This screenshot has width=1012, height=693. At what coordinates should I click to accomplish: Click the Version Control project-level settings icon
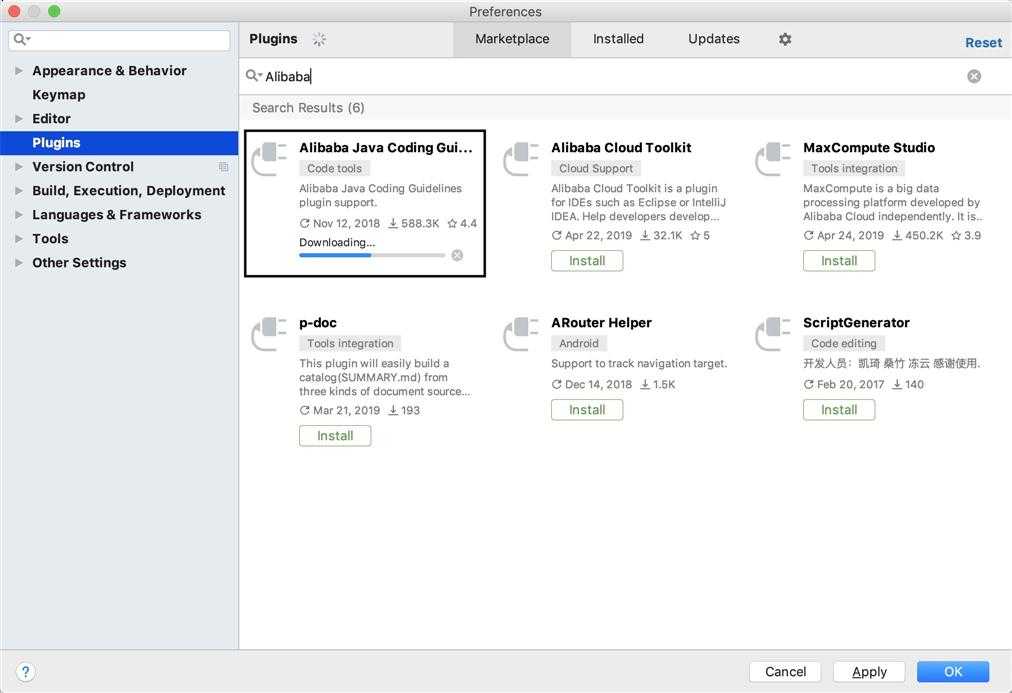[x=223, y=166]
